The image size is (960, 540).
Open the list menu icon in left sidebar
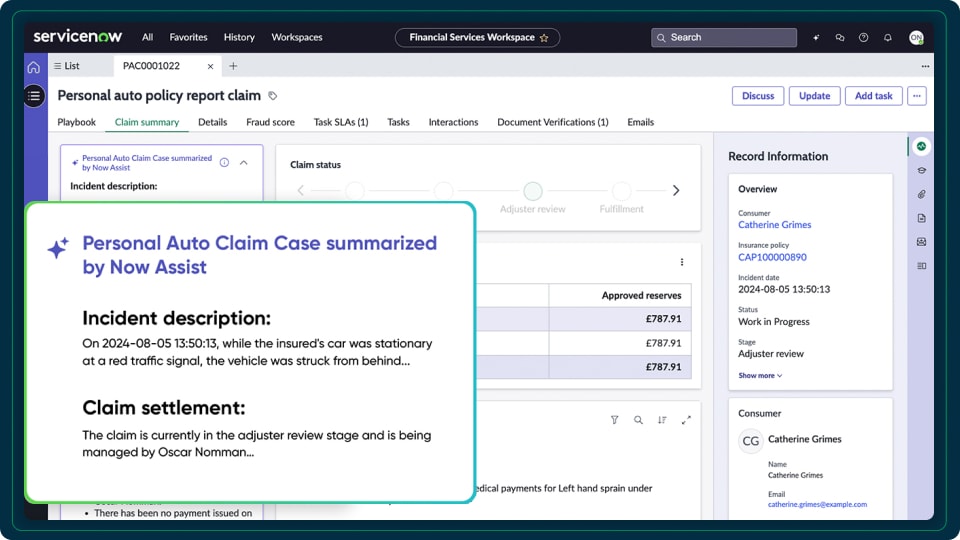coord(34,96)
